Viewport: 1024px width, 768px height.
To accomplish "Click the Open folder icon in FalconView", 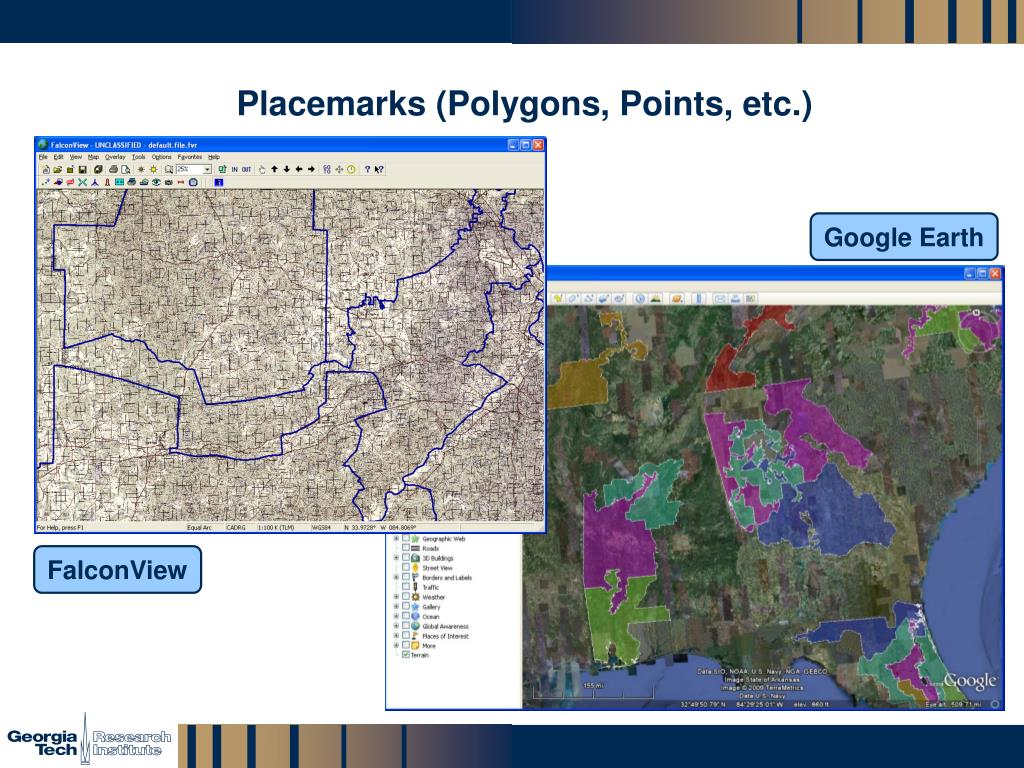I will click(x=57, y=169).
